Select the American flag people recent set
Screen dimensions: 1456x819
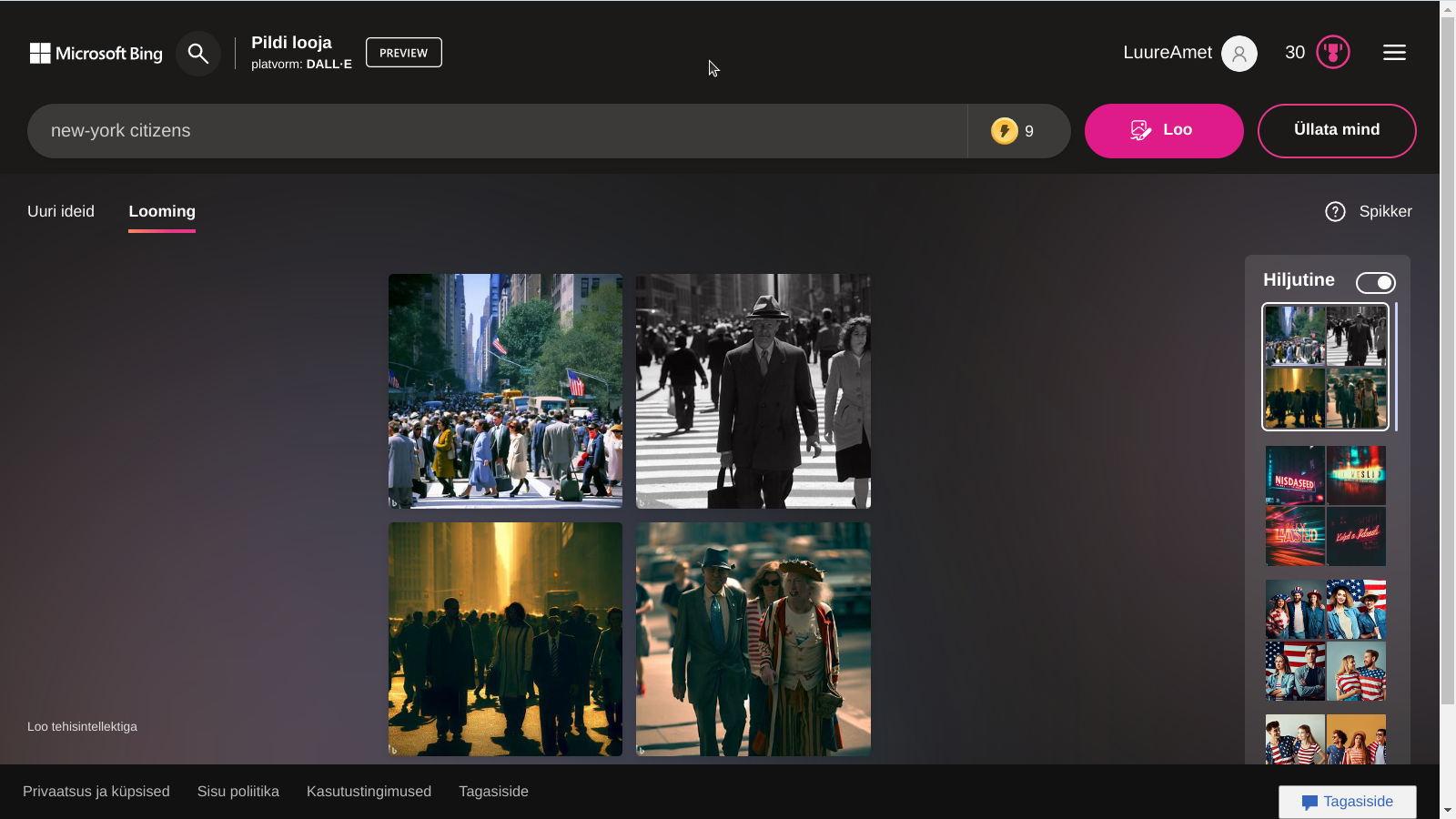(1326, 640)
